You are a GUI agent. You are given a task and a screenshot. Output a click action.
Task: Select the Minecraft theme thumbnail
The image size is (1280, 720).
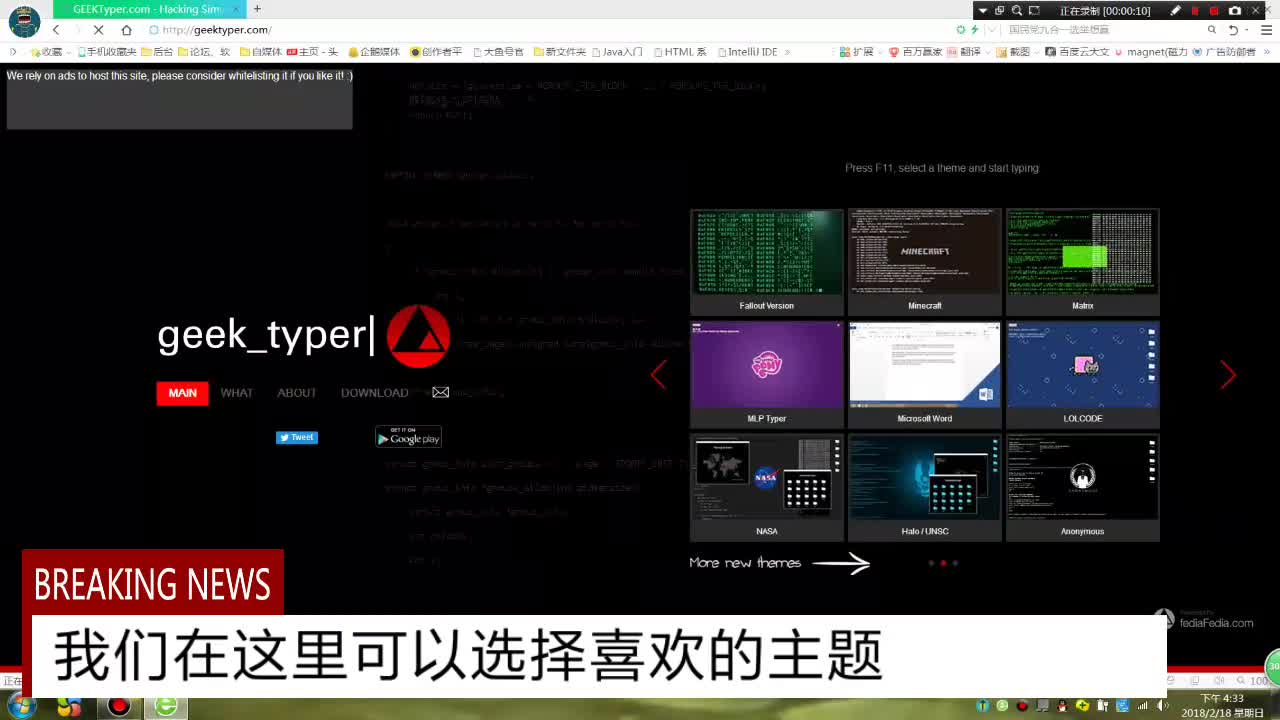tap(925, 262)
